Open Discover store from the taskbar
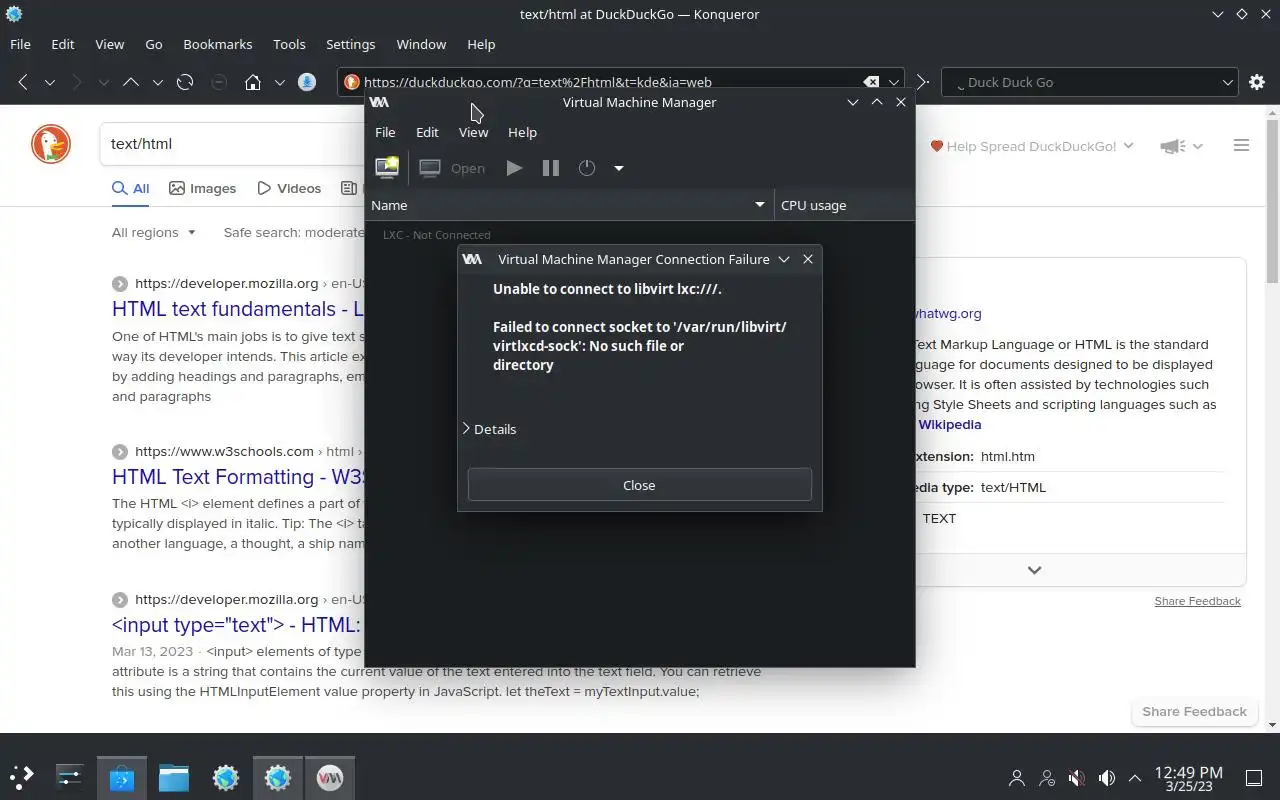Viewport: 1280px width, 800px height. coord(122,776)
